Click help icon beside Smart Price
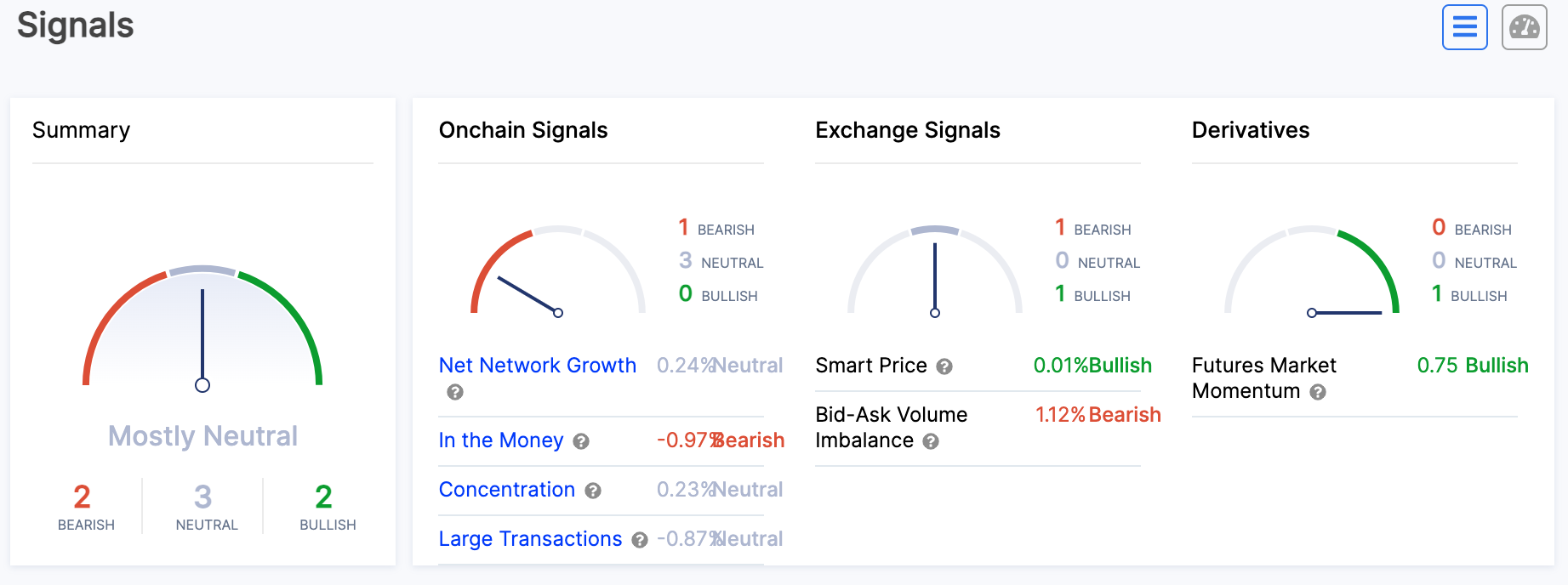 click(944, 366)
